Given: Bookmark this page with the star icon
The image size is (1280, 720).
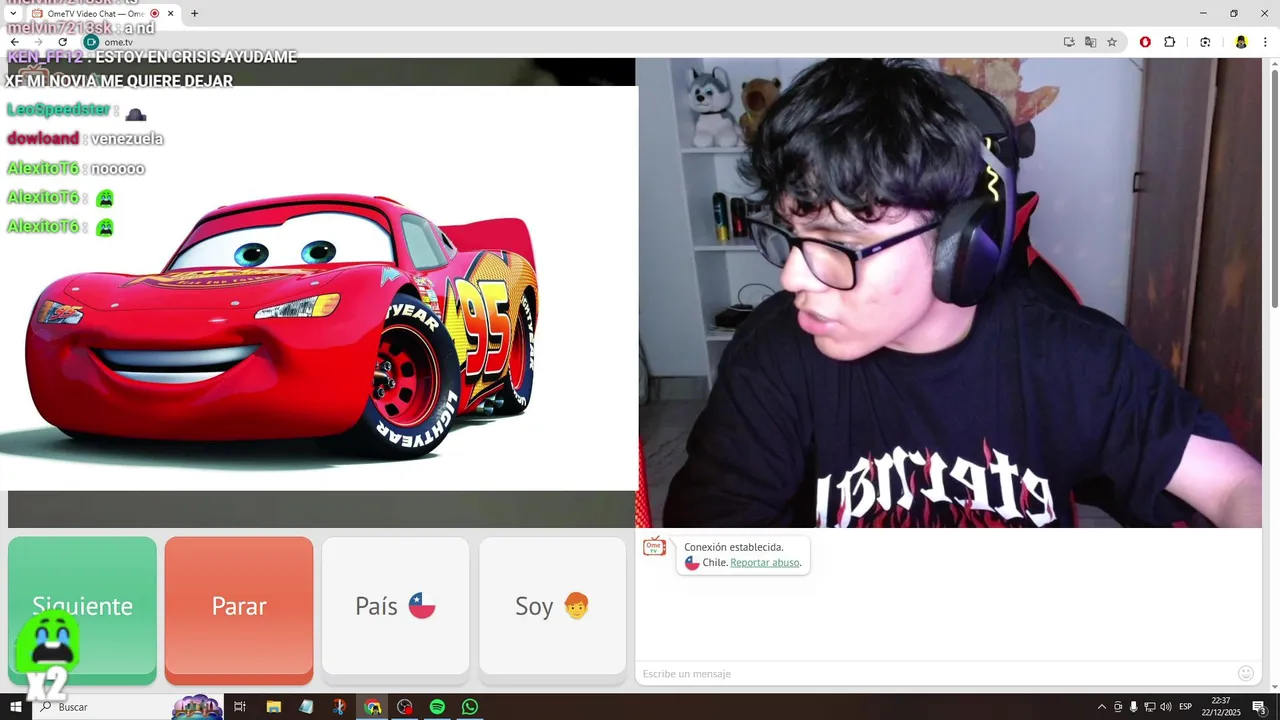Looking at the screenshot, I should 1112,42.
